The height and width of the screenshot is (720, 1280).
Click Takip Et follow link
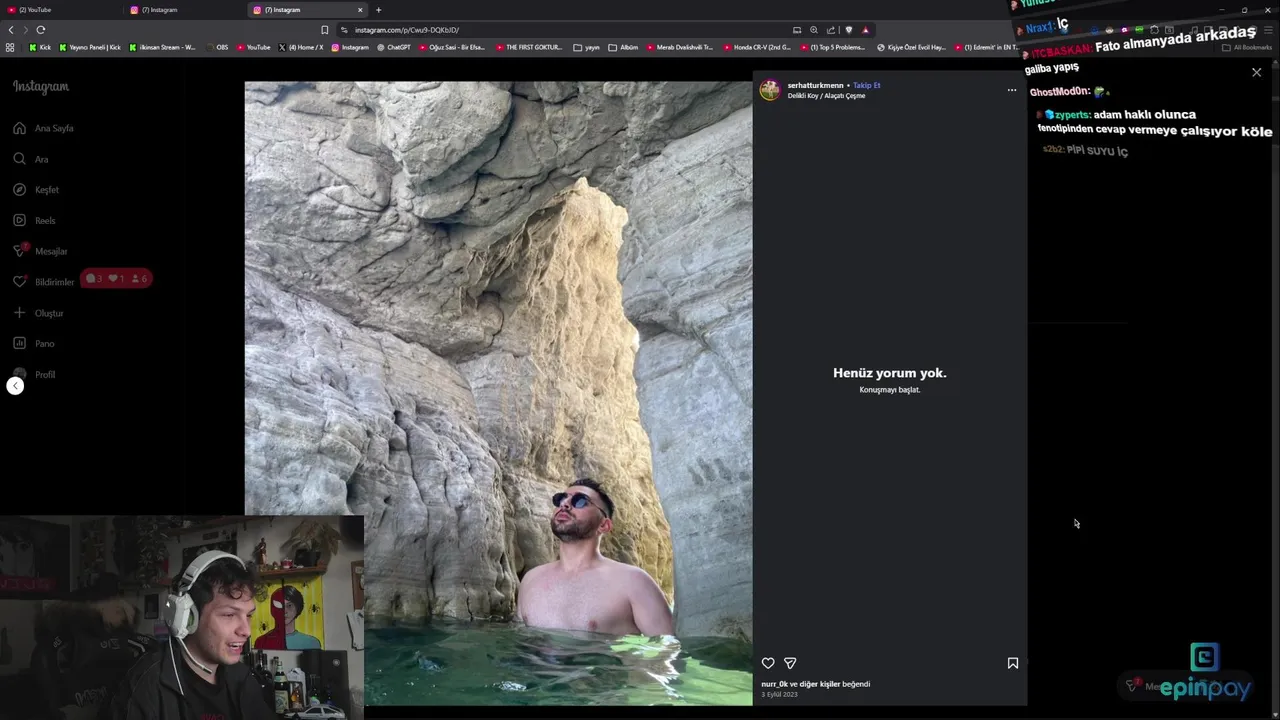[x=867, y=85]
